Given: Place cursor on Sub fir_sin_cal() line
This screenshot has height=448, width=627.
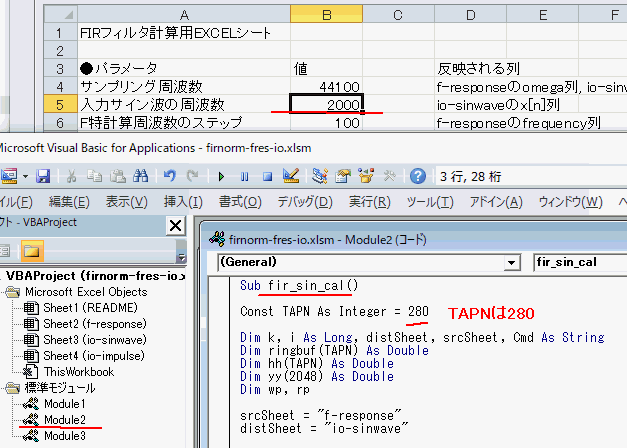Looking at the screenshot, I should tap(299, 285).
